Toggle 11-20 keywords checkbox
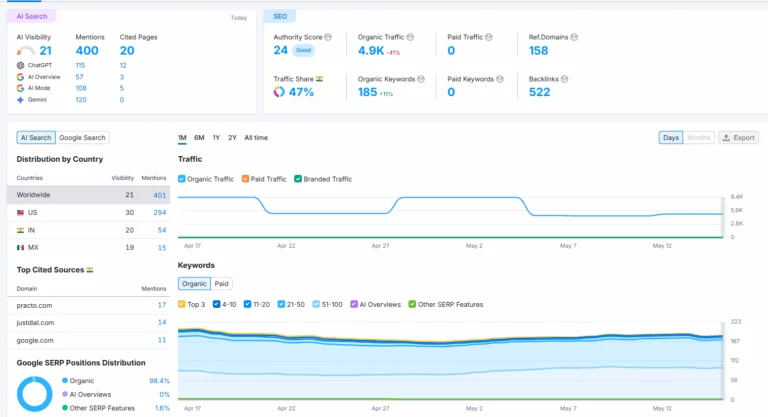The width and height of the screenshot is (768, 417). click(x=247, y=304)
